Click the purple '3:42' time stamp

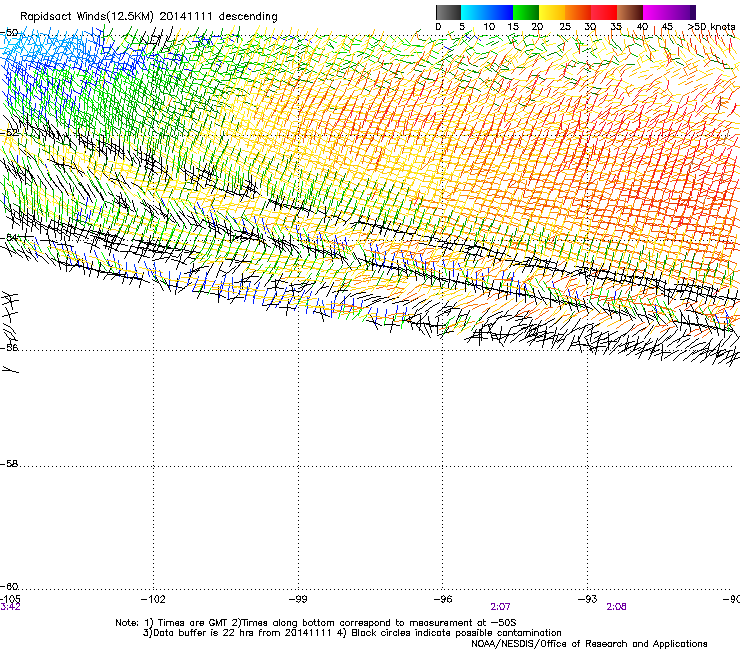[10, 607]
